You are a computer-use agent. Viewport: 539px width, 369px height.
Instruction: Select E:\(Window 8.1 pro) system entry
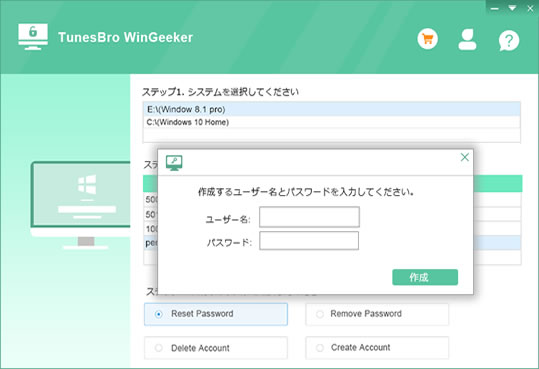point(332,109)
